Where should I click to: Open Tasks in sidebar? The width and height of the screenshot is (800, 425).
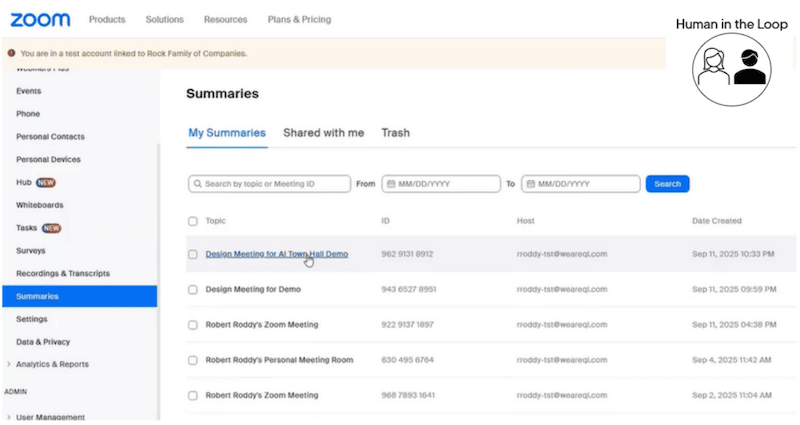(27, 228)
